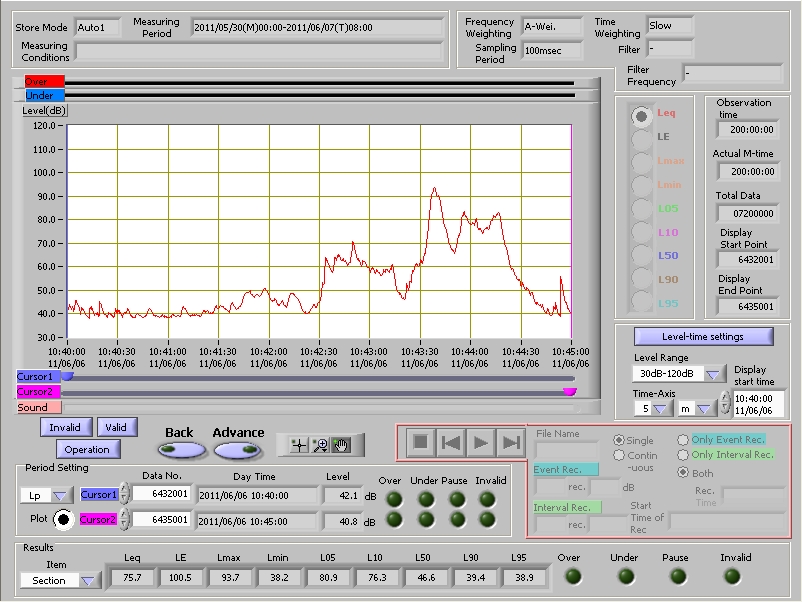Click the Back oval button

point(182,450)
